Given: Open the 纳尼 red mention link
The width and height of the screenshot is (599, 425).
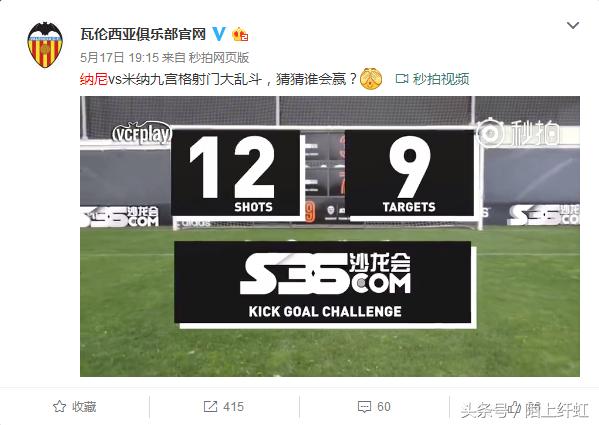Looking at the screenshot, I should tap(94, 79).
